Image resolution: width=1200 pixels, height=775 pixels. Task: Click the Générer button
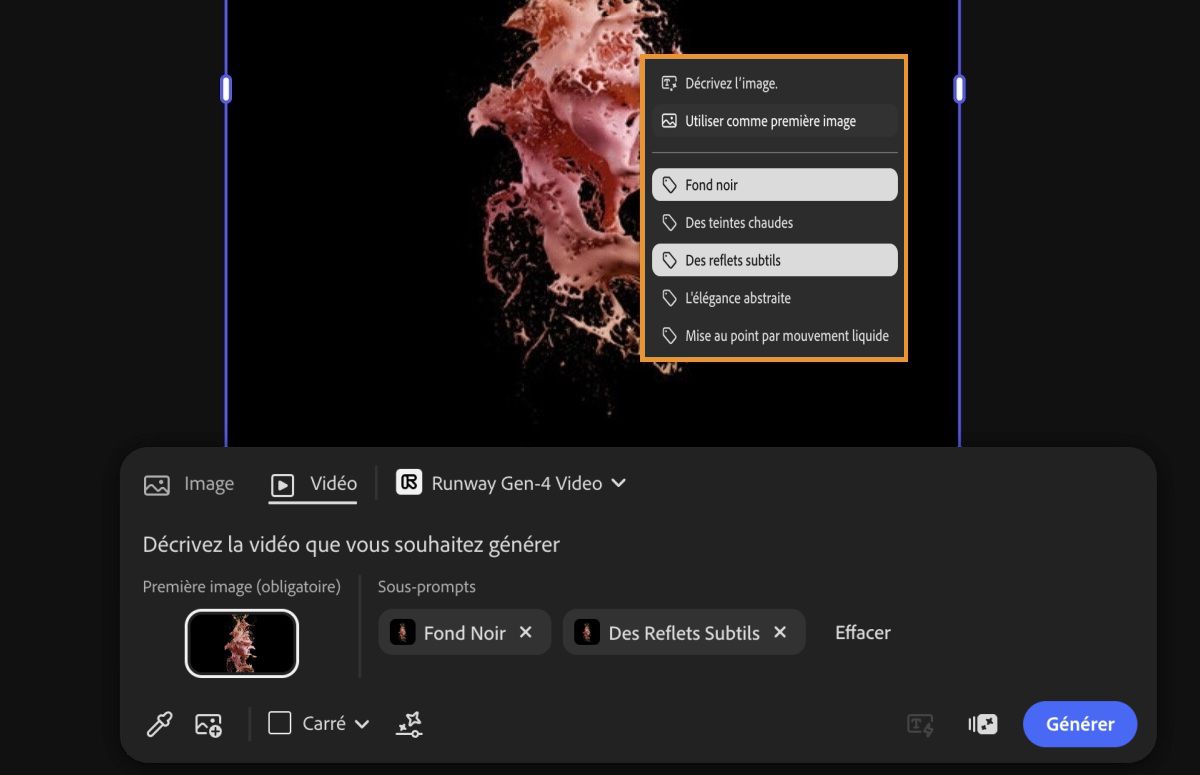pyautogui.click(x=1080, y=724)
